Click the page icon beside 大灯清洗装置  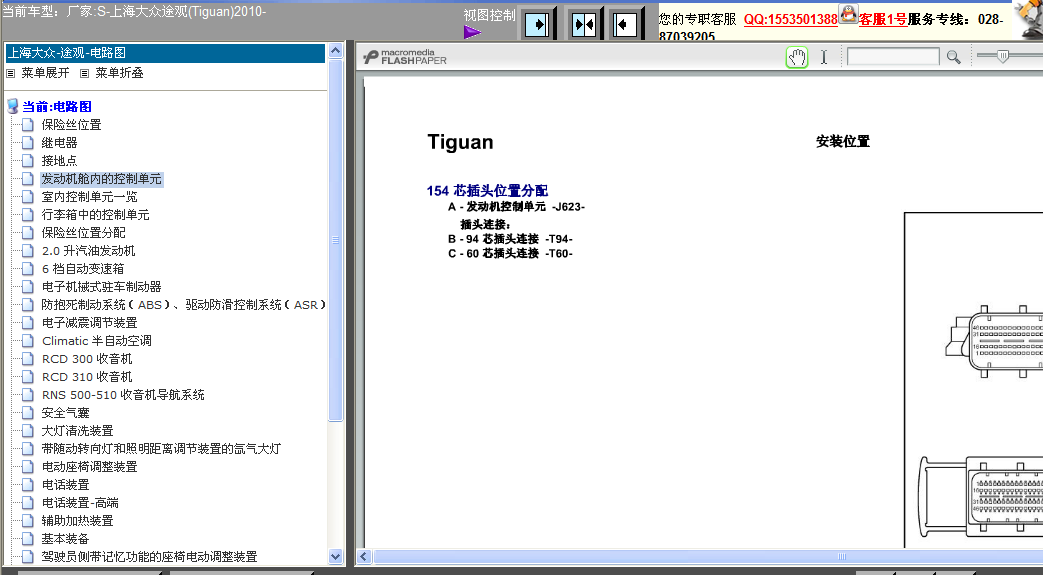27,431
